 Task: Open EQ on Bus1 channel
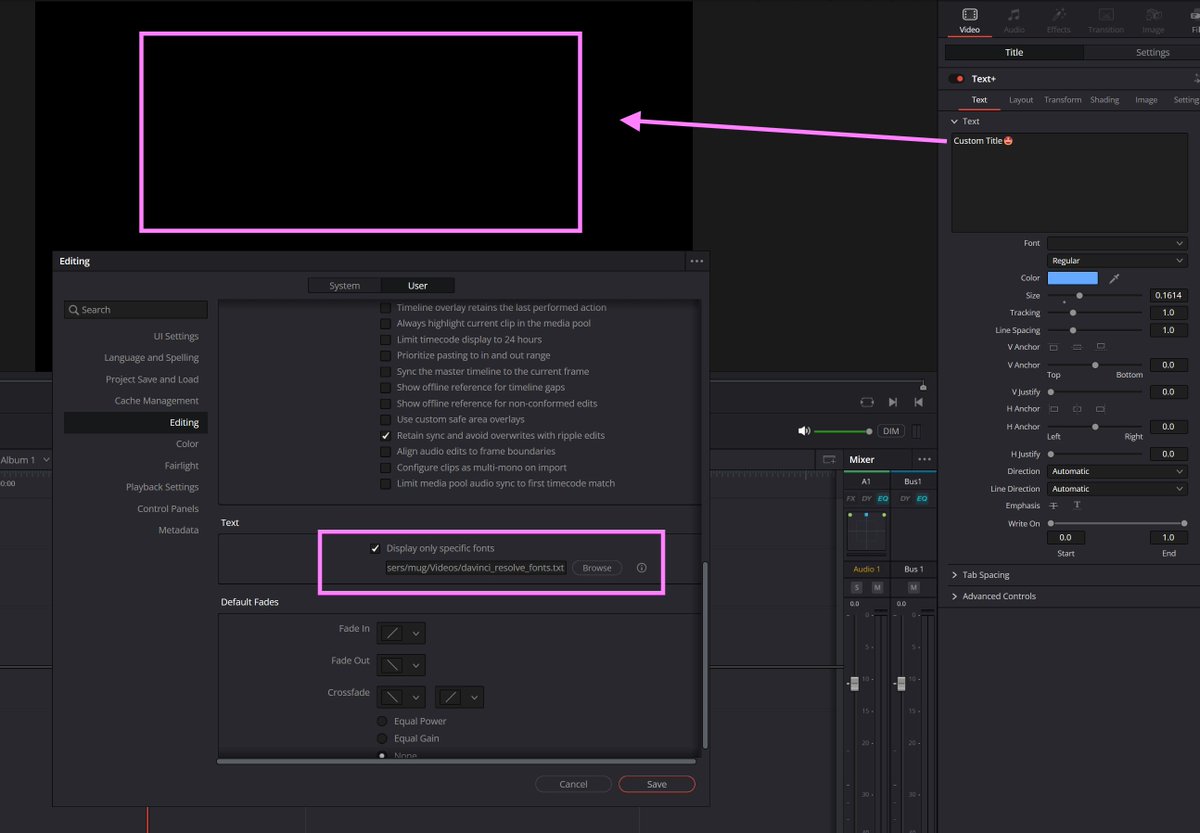click(921, 498)
